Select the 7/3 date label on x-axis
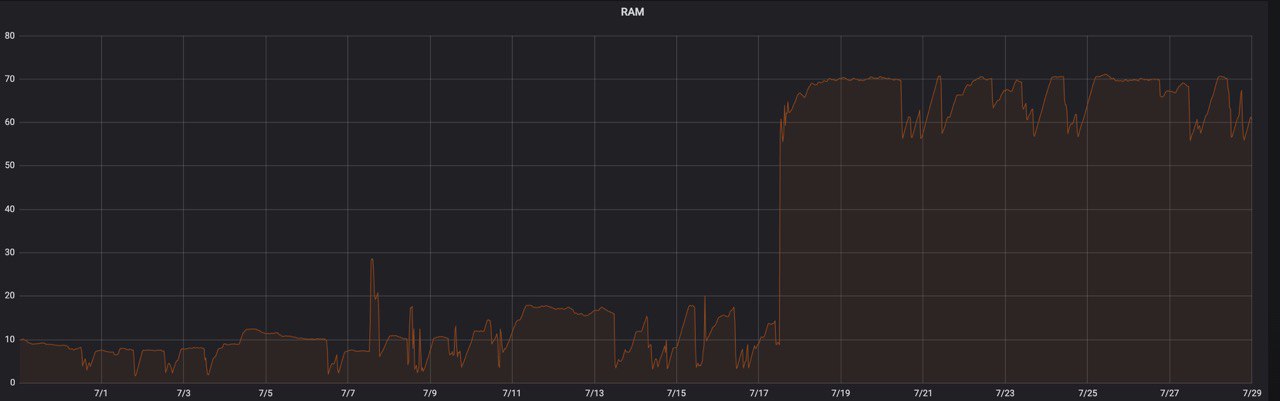The width and height of the screenshot is (1280, 401). (x=183, y=394)
